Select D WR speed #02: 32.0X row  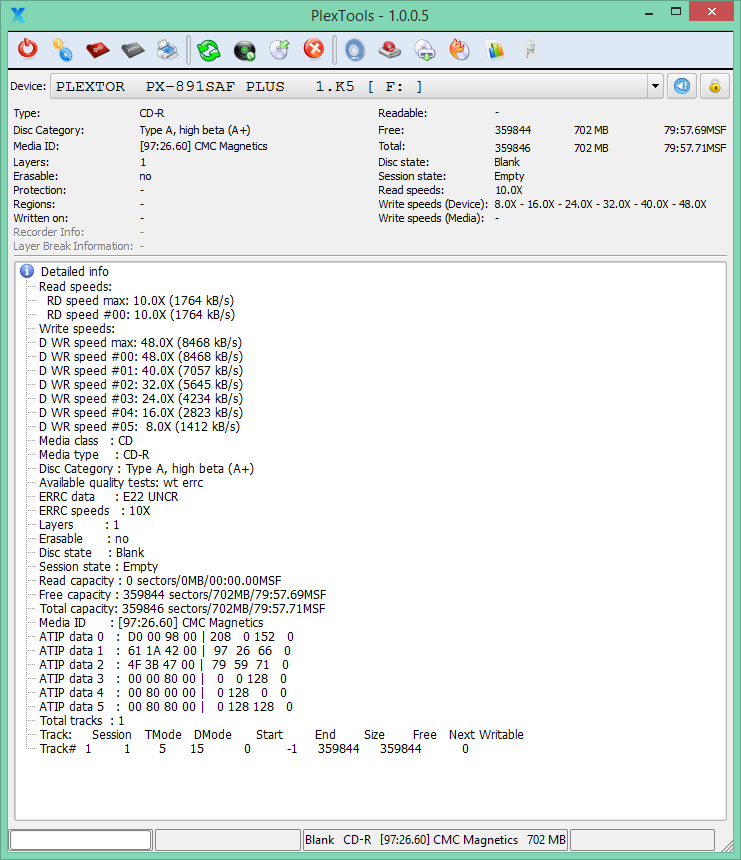click(141, 384)
